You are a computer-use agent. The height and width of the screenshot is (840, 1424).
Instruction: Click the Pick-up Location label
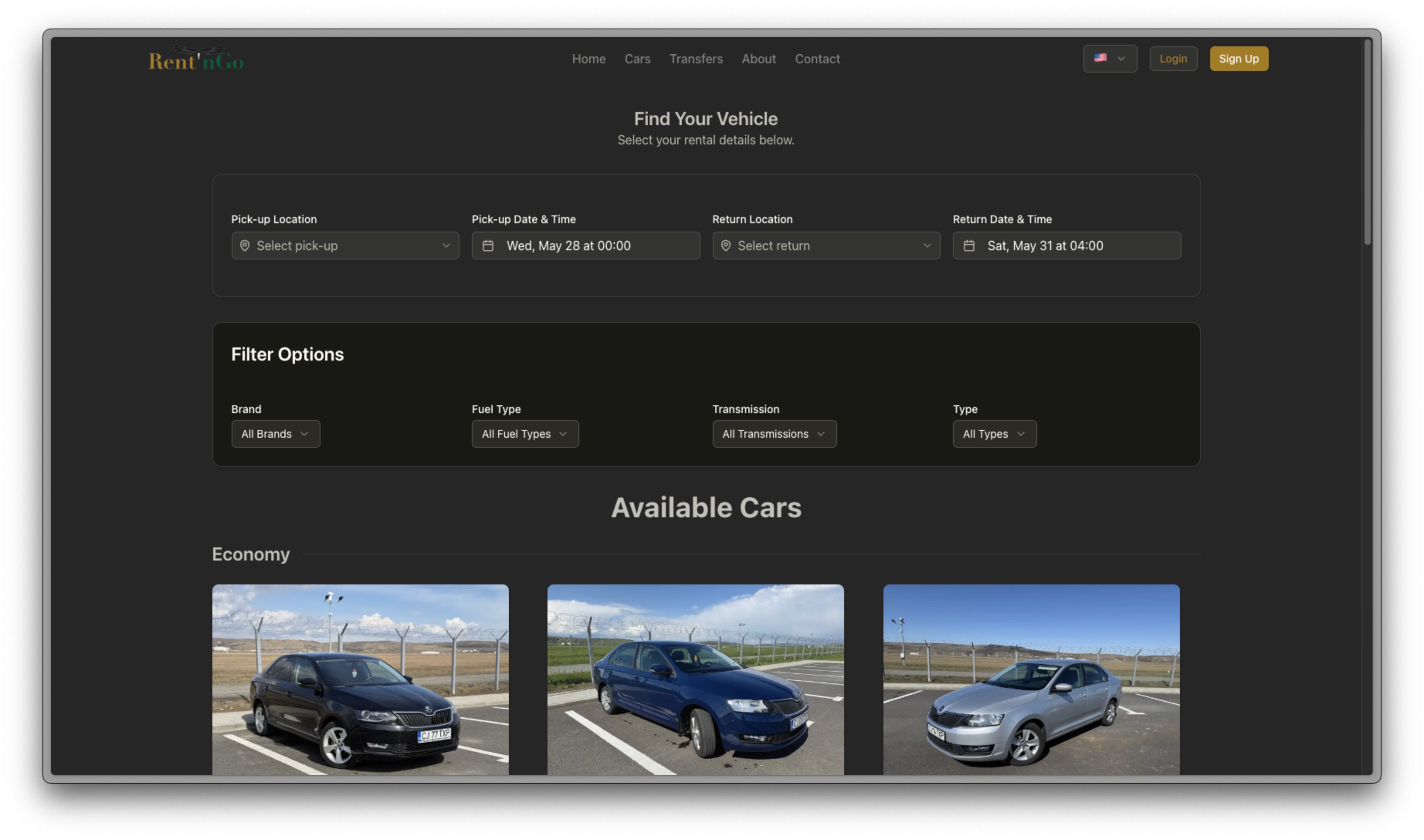click(x=274, y=220)
